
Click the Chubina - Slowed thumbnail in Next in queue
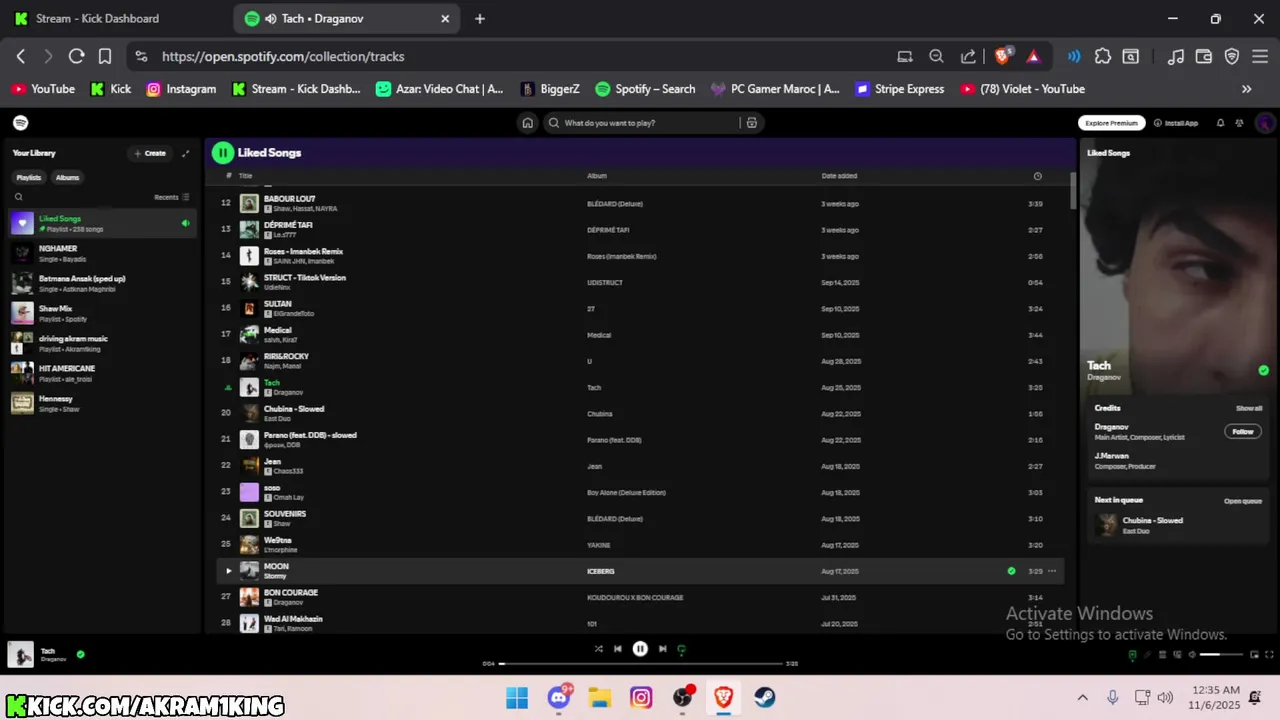[x=1106, y=525]
